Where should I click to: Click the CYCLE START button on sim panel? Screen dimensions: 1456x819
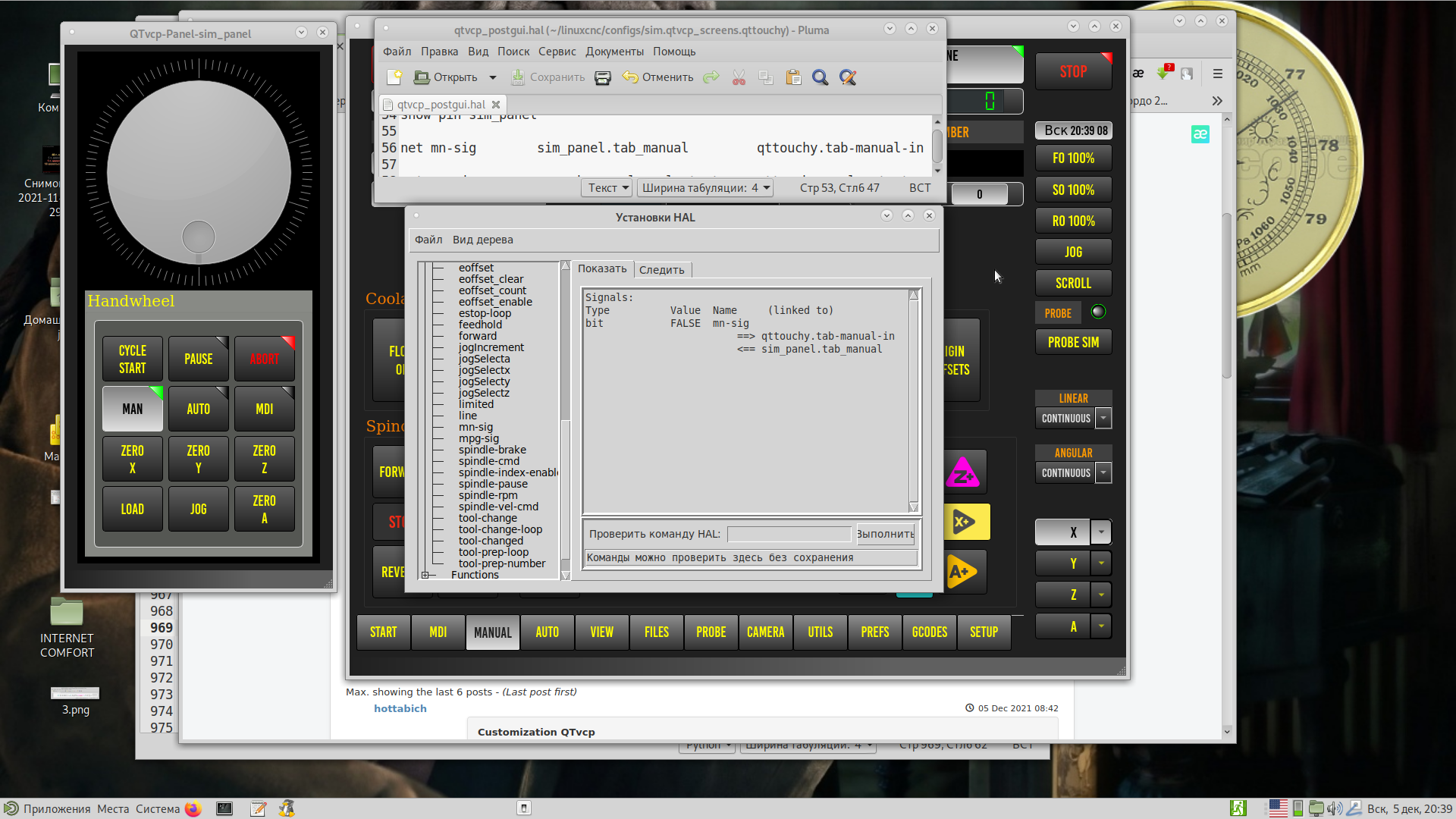(133, 359)
